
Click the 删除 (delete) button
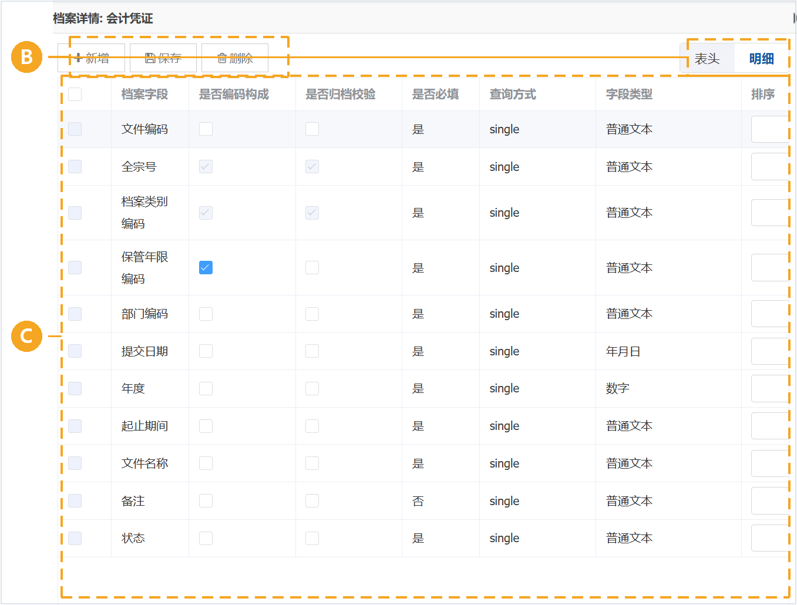click(x=235, y=58)
